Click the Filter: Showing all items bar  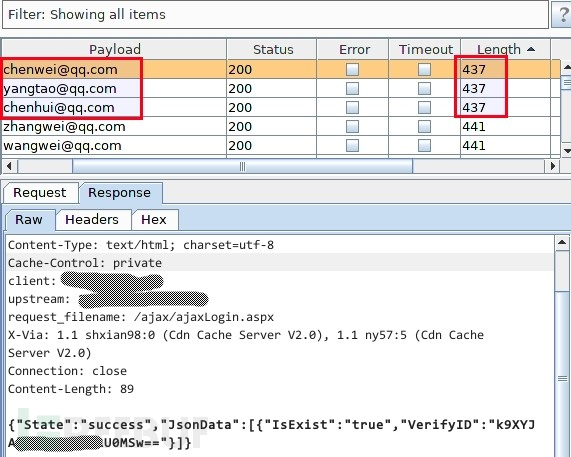[x=275, y=15]
